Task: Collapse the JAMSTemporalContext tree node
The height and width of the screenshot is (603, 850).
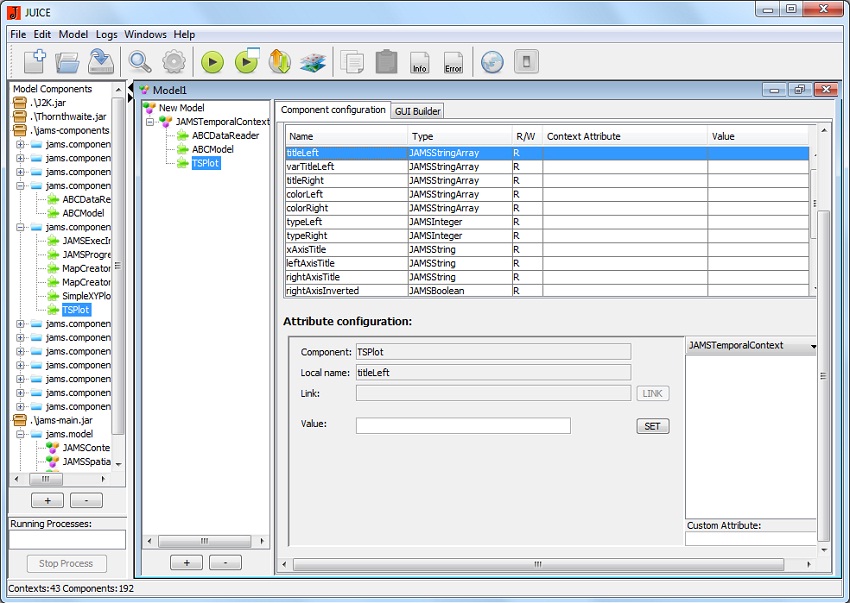Action: (x=150, y=122)
